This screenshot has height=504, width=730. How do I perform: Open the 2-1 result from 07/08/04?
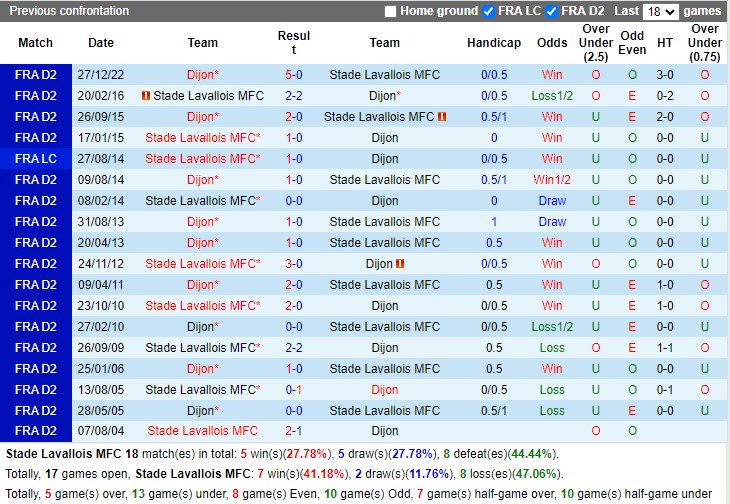[x=294, y=431]
